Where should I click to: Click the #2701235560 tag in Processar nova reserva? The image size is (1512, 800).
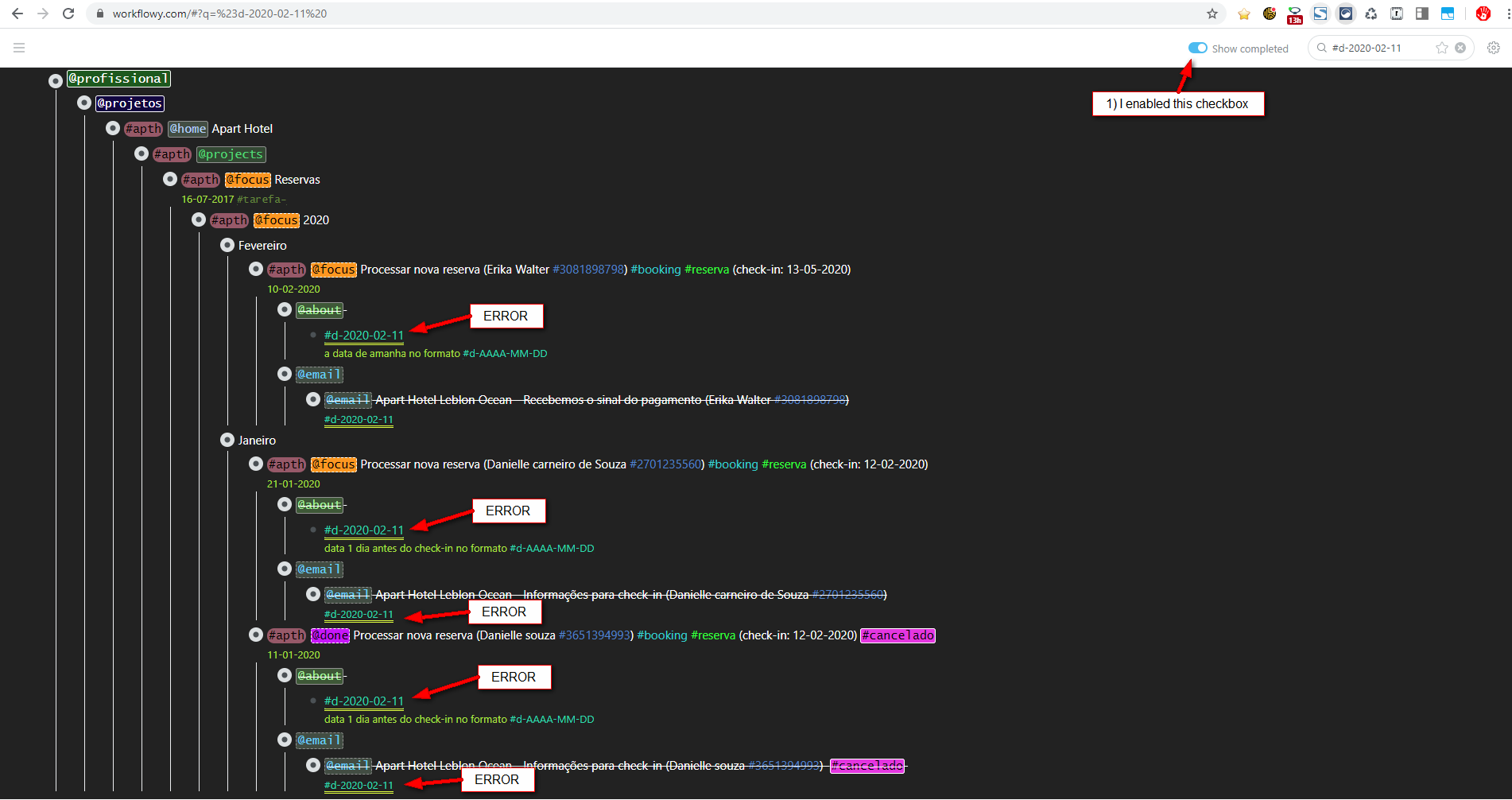click(x=665, y=464)
